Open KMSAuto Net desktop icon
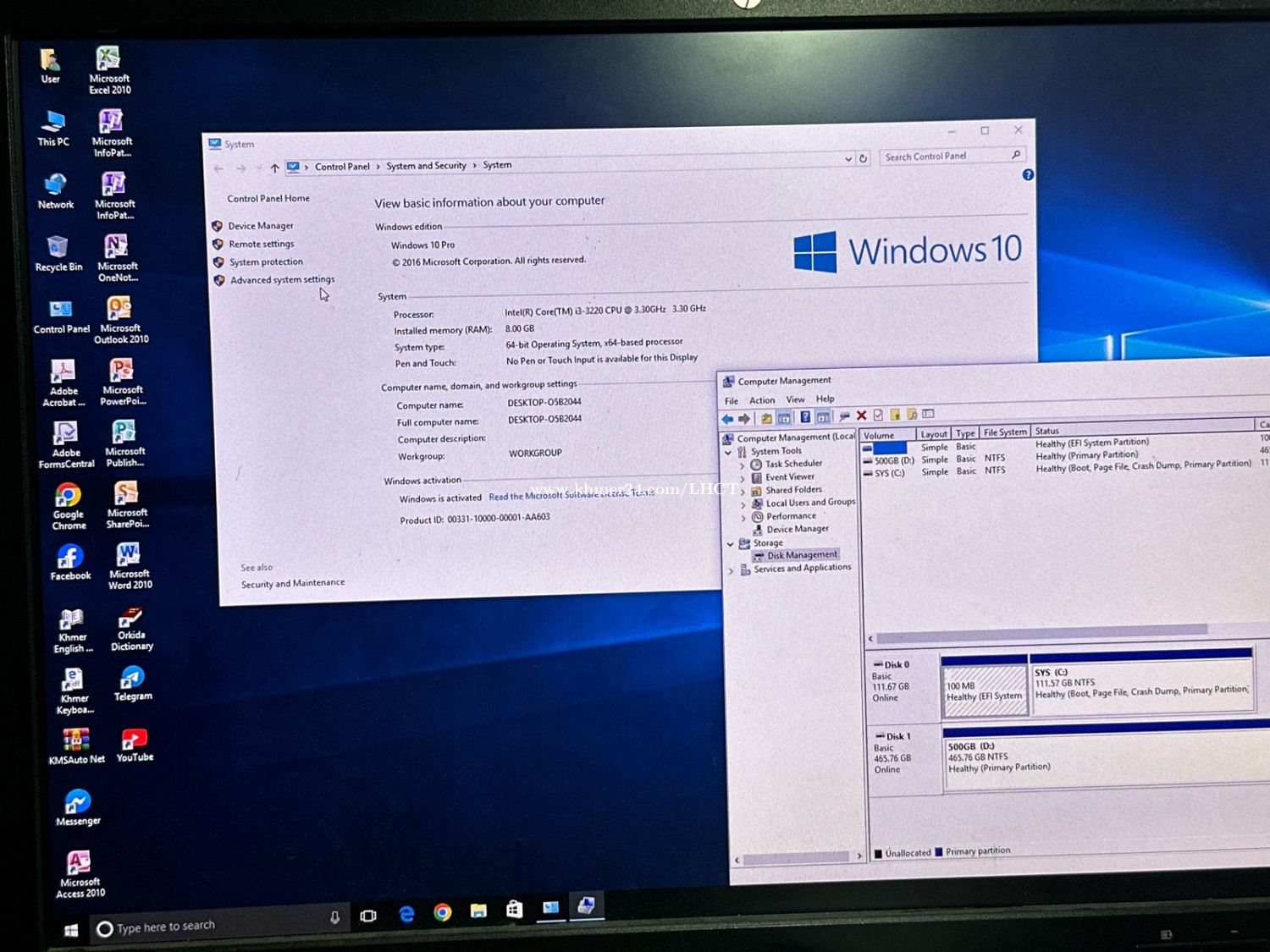The image size is (1270, 952). pos(76,746)
